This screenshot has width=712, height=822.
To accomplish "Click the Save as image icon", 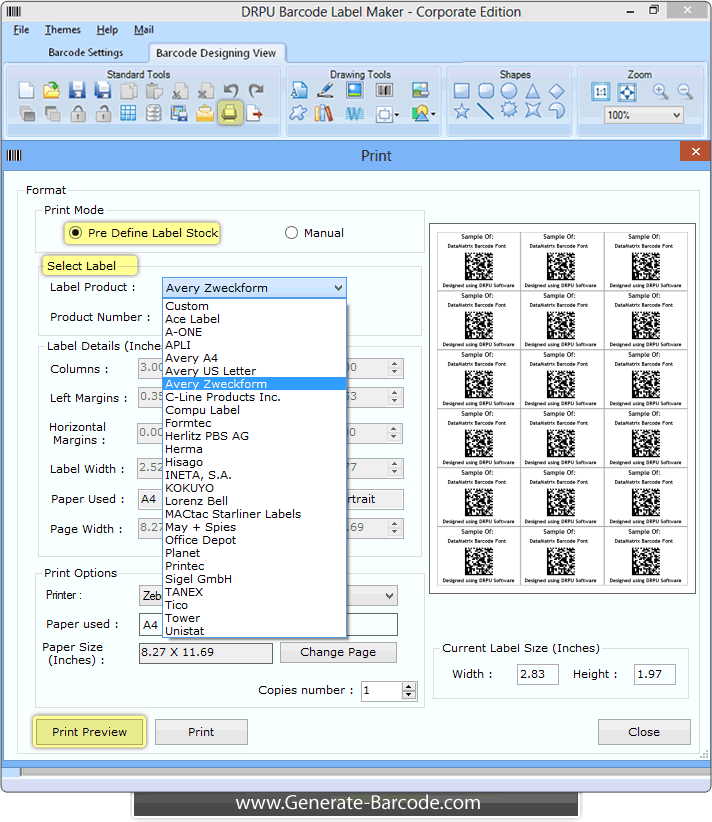I will (x=179, y=113).
